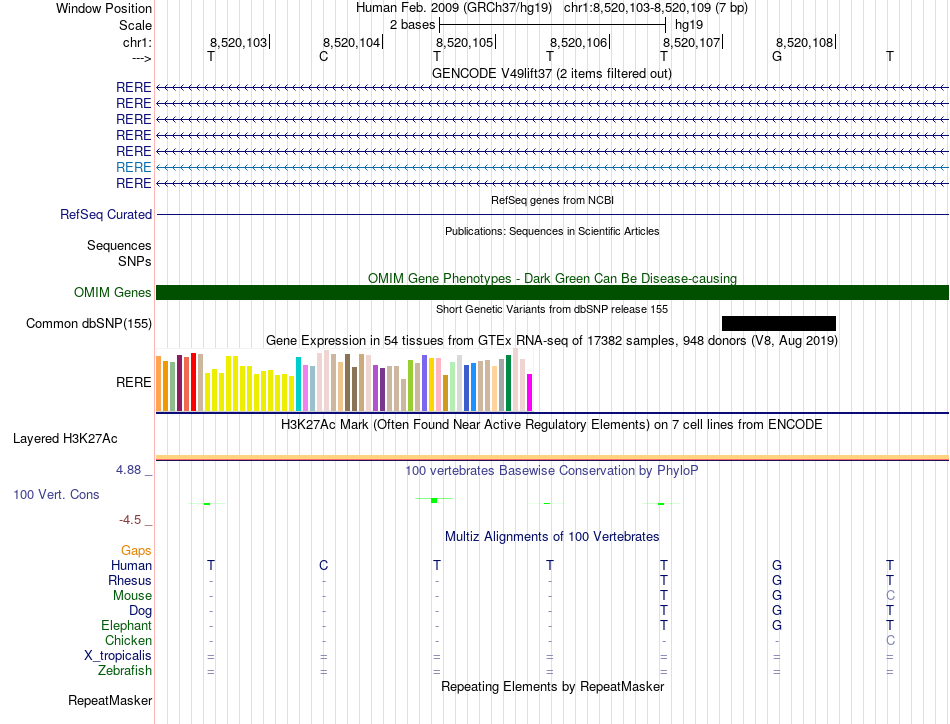Click the 100 Vert. Cons track label
Viewport: 950px width, 724px height.
(x=56, y=494)
